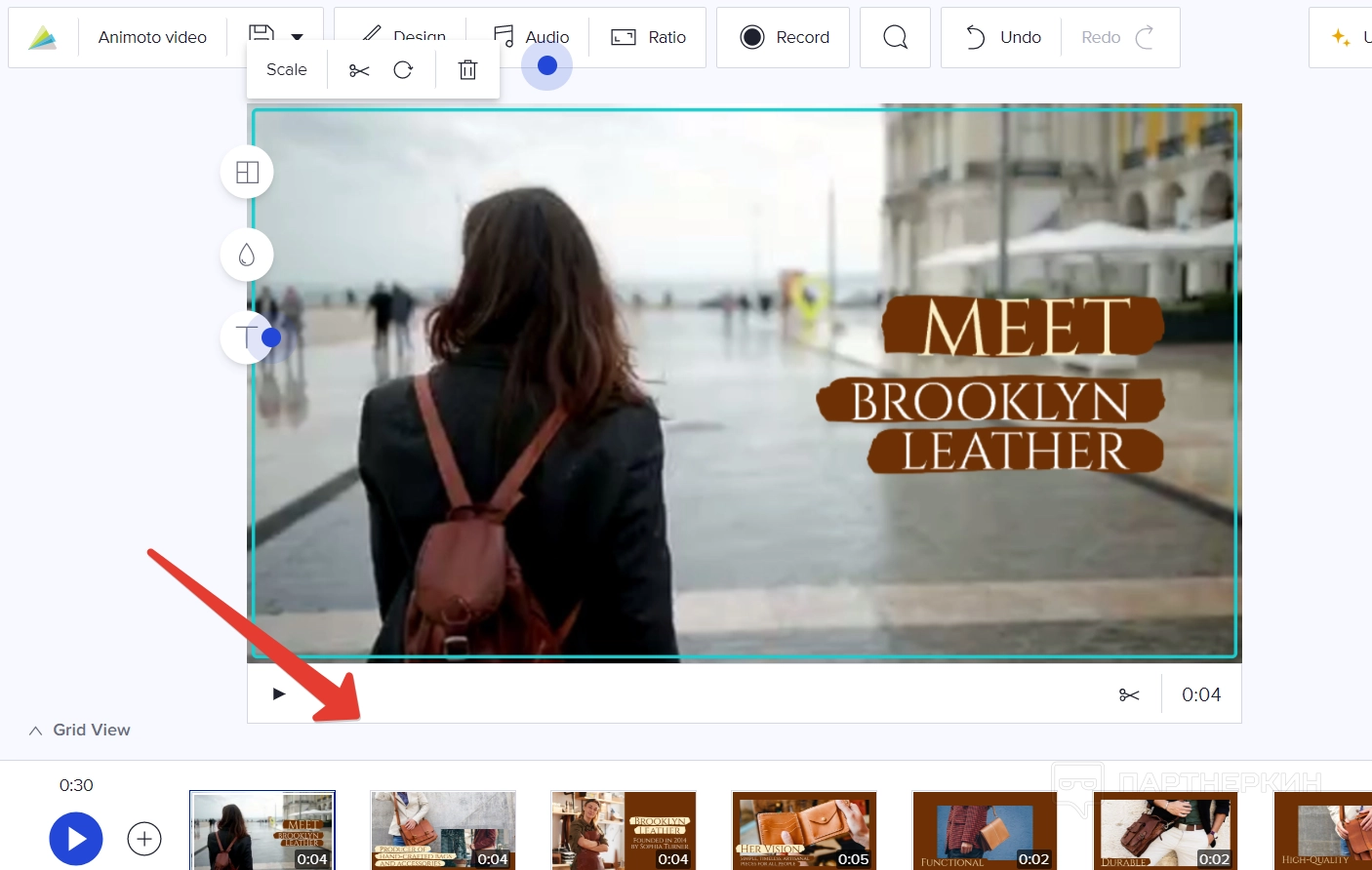This screenshot has width=1372, height=870.
Task: Click the Undo button
Action: (1002, 38)
